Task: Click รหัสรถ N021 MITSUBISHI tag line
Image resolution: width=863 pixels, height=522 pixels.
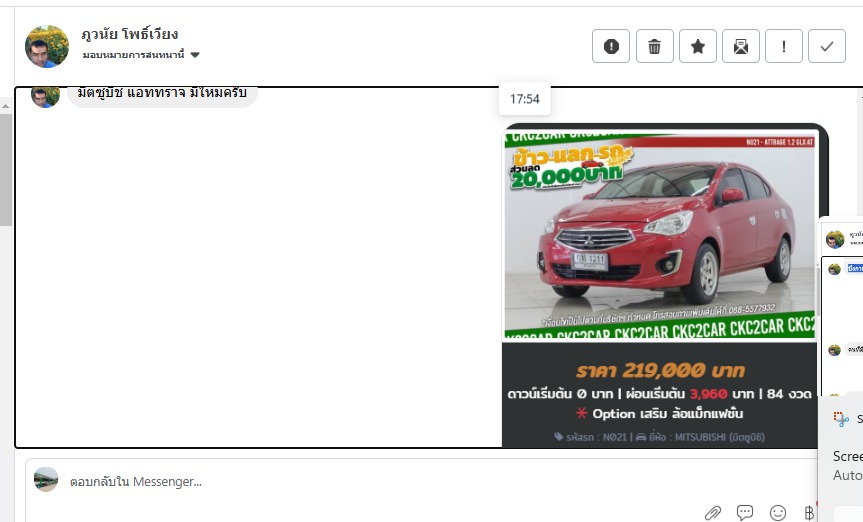Action: [659, 437]
